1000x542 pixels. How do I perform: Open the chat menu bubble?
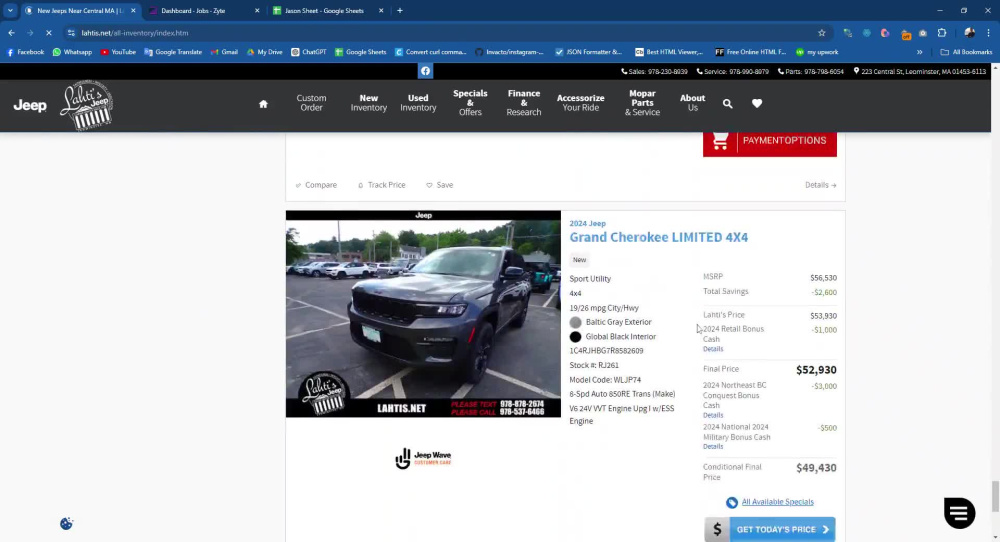pos(959,513)
